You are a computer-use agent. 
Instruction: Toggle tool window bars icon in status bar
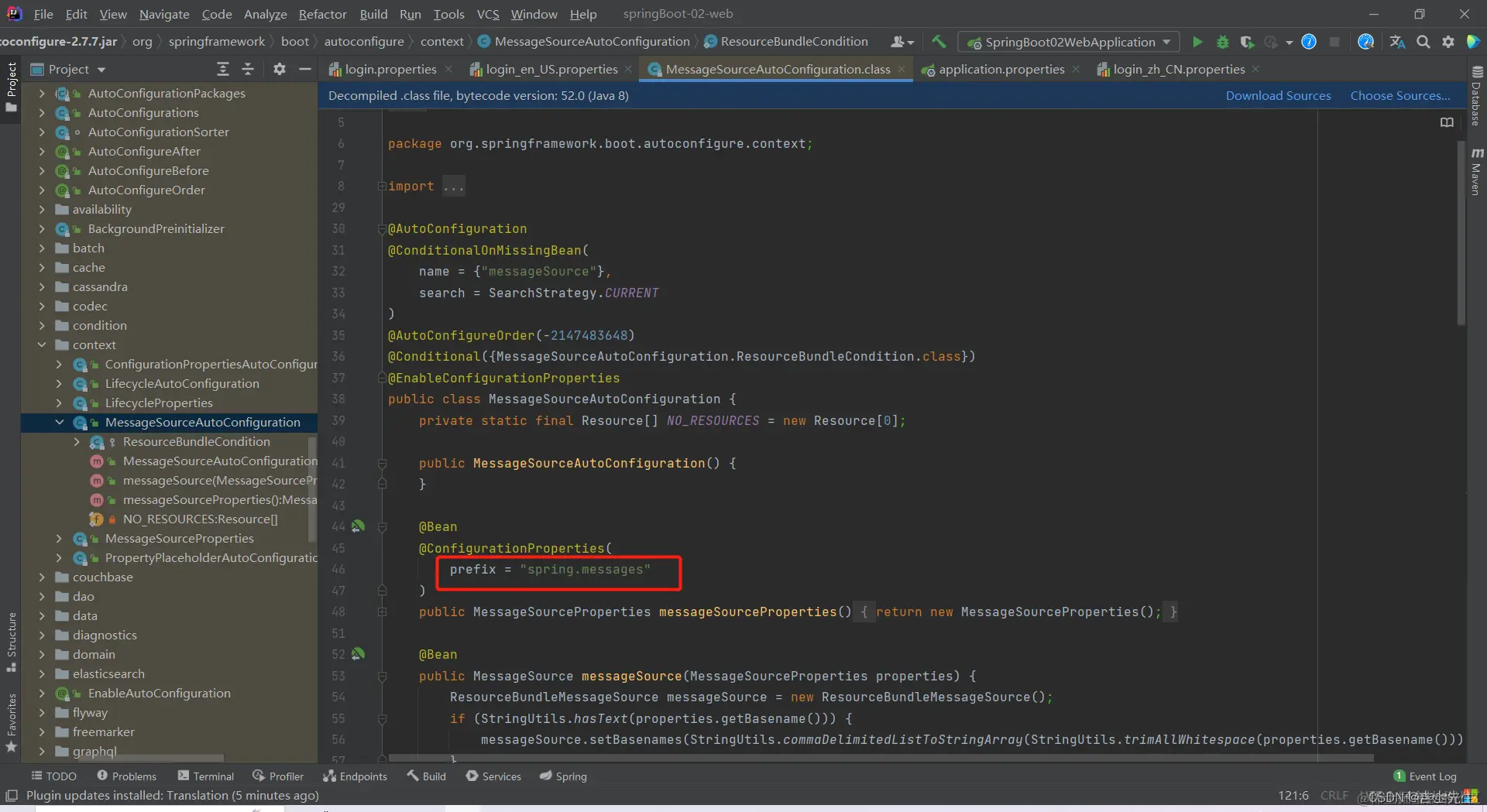pyautogui.click(x=12, y=796)
